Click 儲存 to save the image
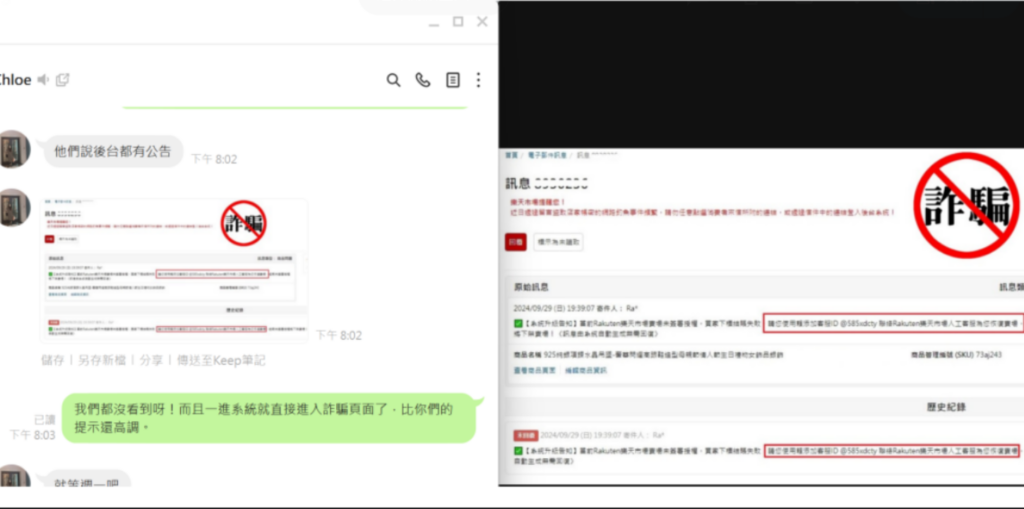This screenshot has height=509, width=1024. (x=54, y=360)
